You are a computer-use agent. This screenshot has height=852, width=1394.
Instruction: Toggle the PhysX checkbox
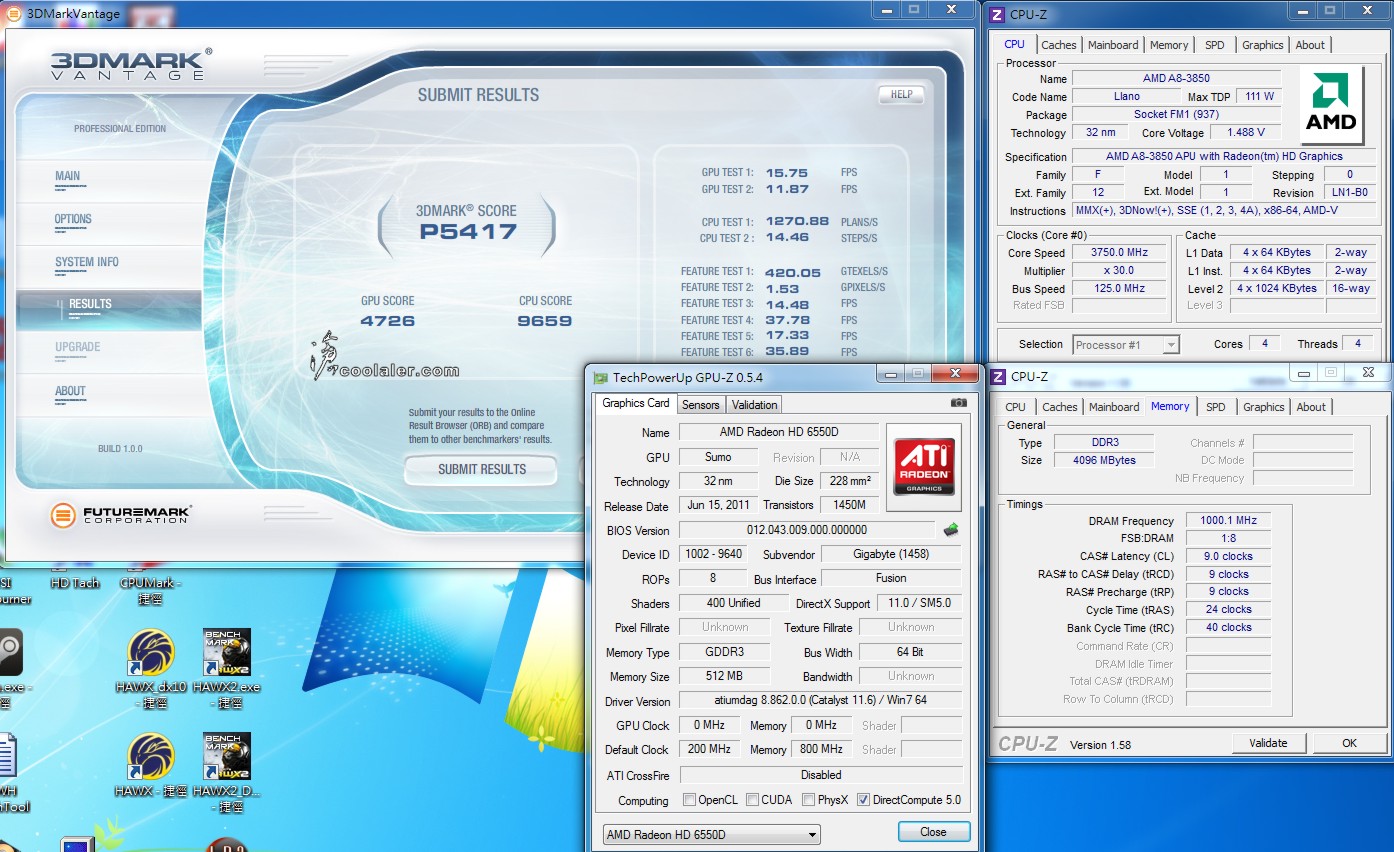(x=807, y=800)
